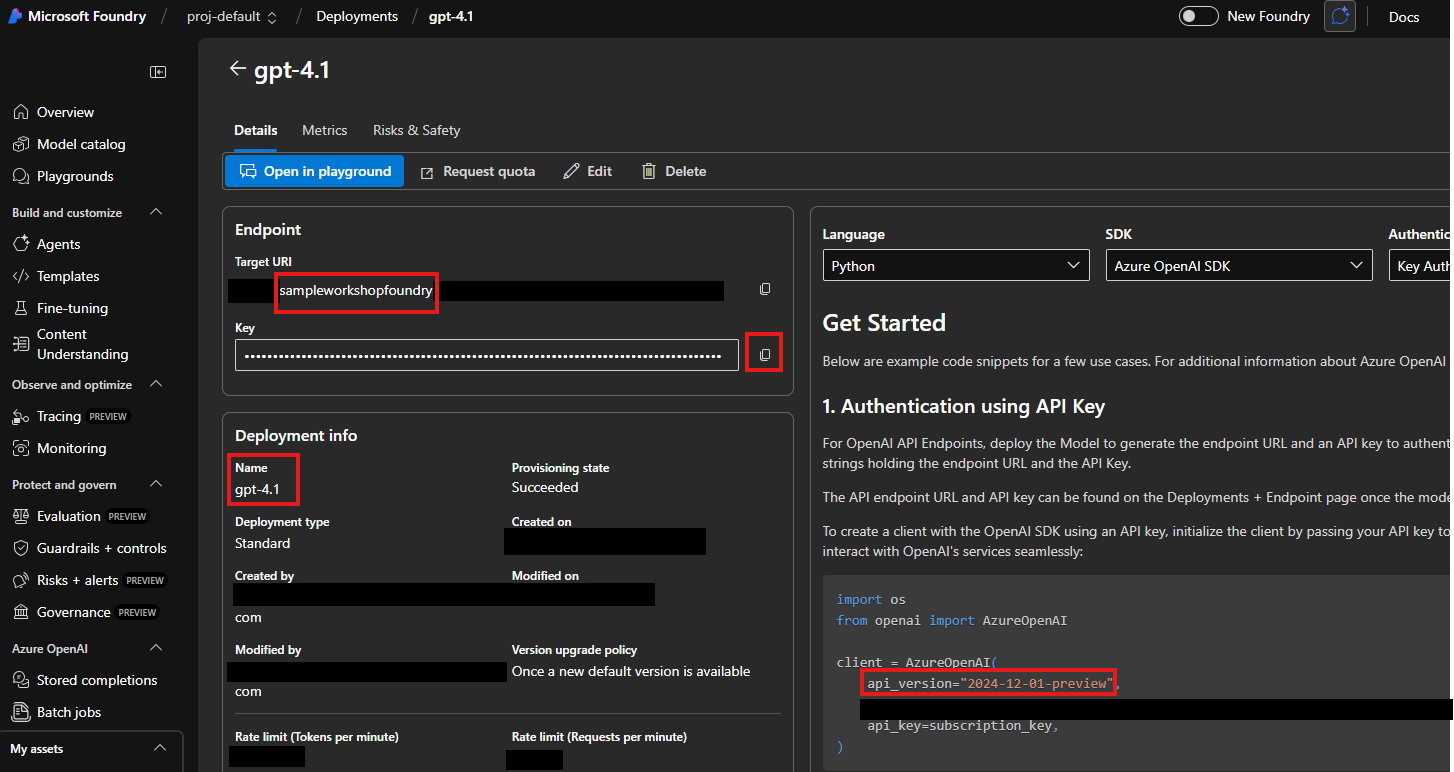Switch to the Metrics tab

(325, 130)
